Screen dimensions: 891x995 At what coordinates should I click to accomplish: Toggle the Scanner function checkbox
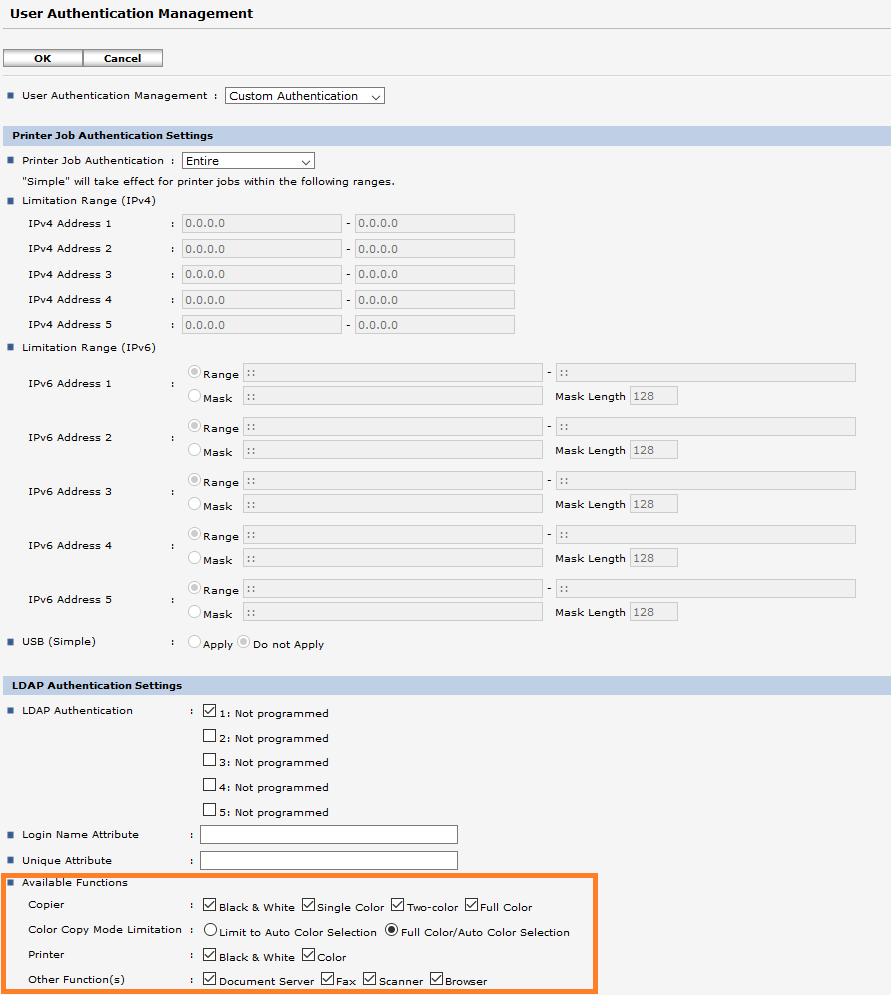pos(370,980)
